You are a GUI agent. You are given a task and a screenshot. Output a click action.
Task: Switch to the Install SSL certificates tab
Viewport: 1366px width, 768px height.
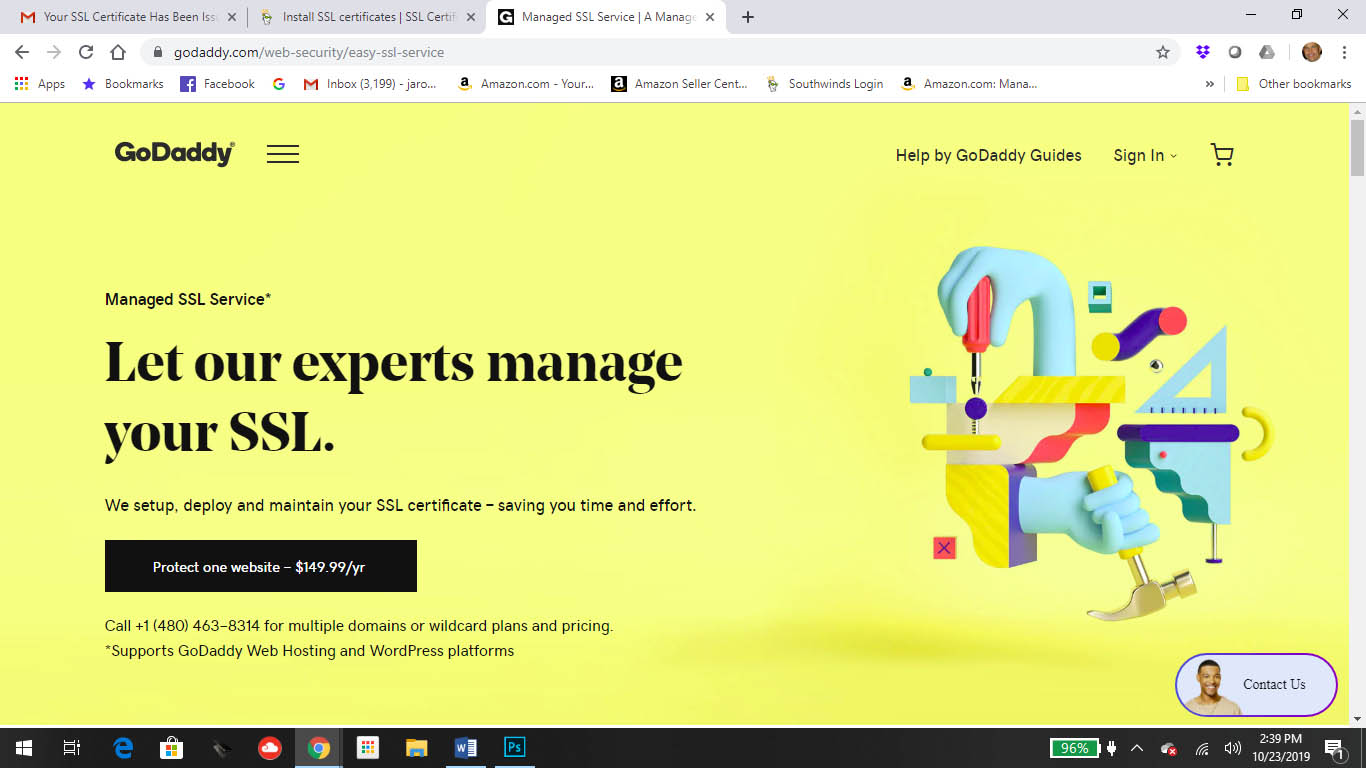368,17
